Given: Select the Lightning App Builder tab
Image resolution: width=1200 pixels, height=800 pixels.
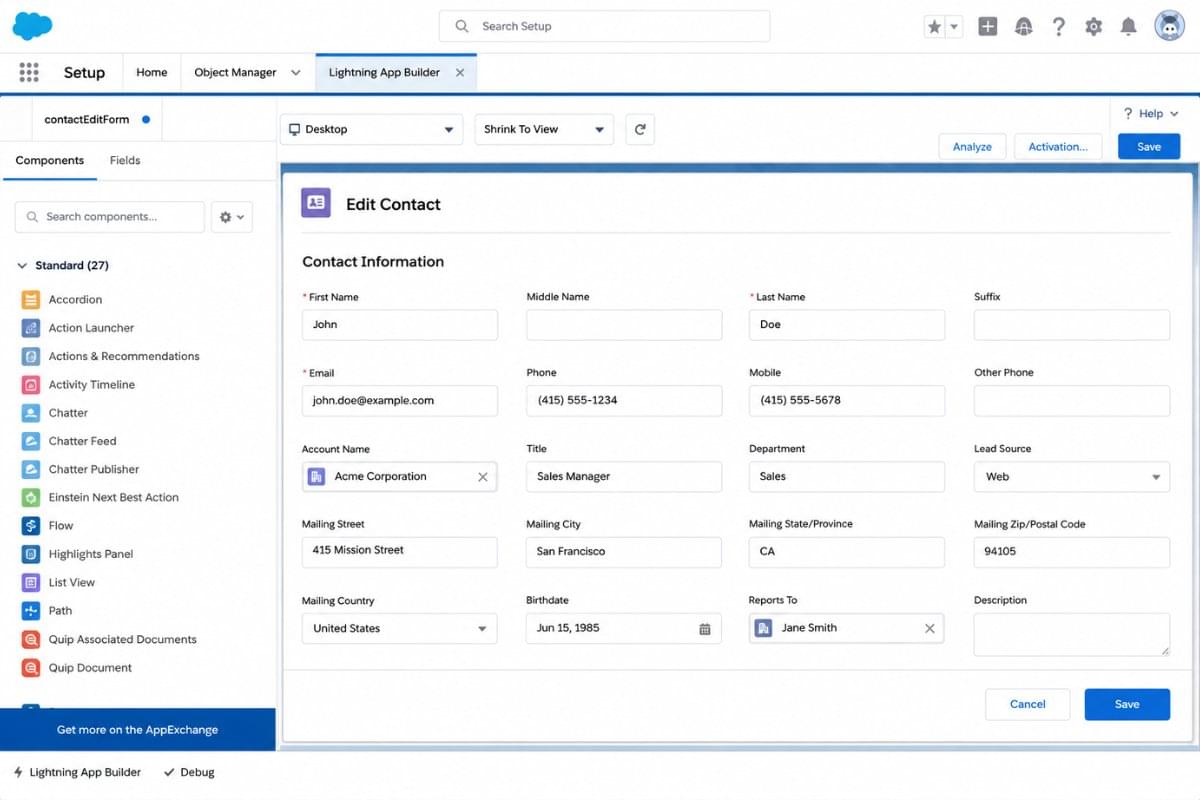Looking at the screenshot, I should [384, 72].
